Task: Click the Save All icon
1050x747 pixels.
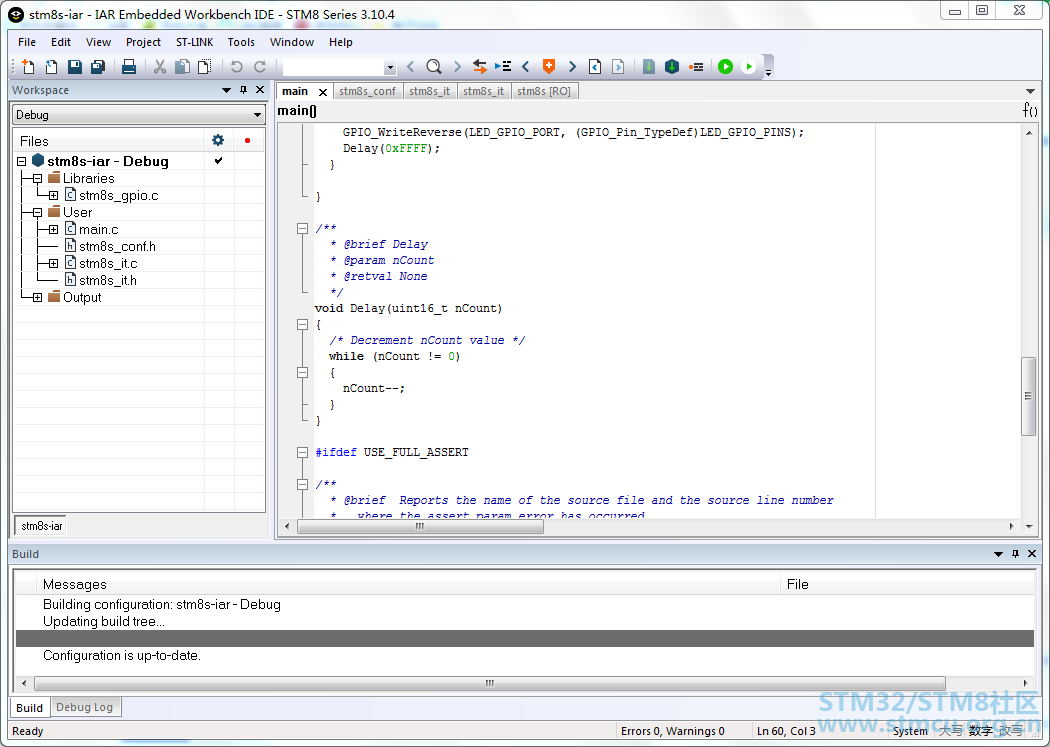Action: tap(98, 66)
